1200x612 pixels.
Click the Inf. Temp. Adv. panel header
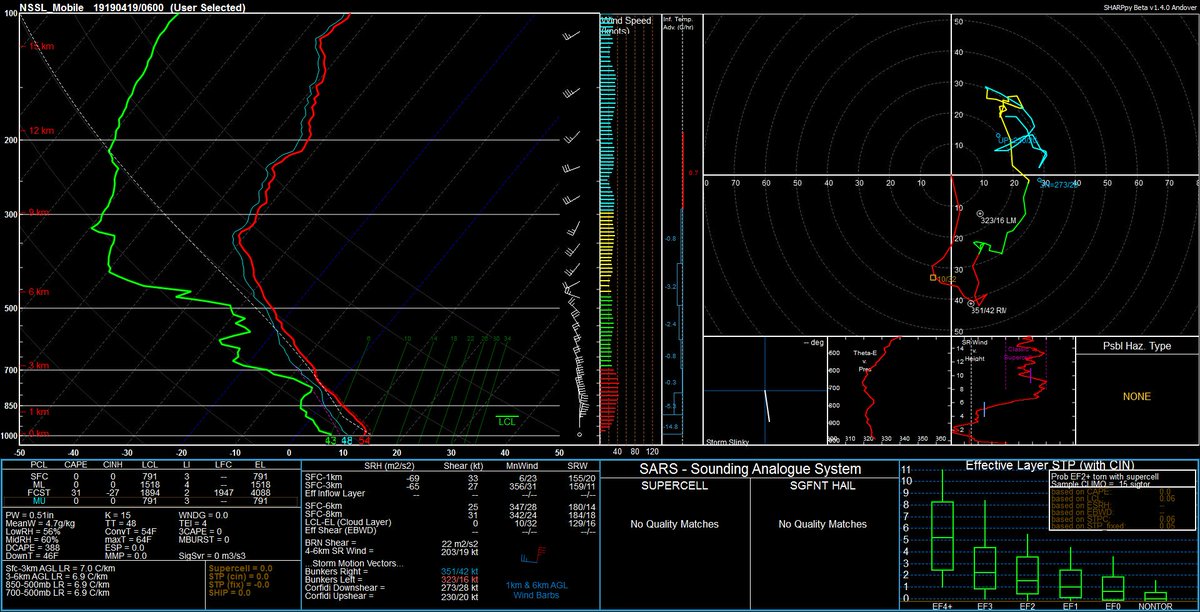(679, 23)
